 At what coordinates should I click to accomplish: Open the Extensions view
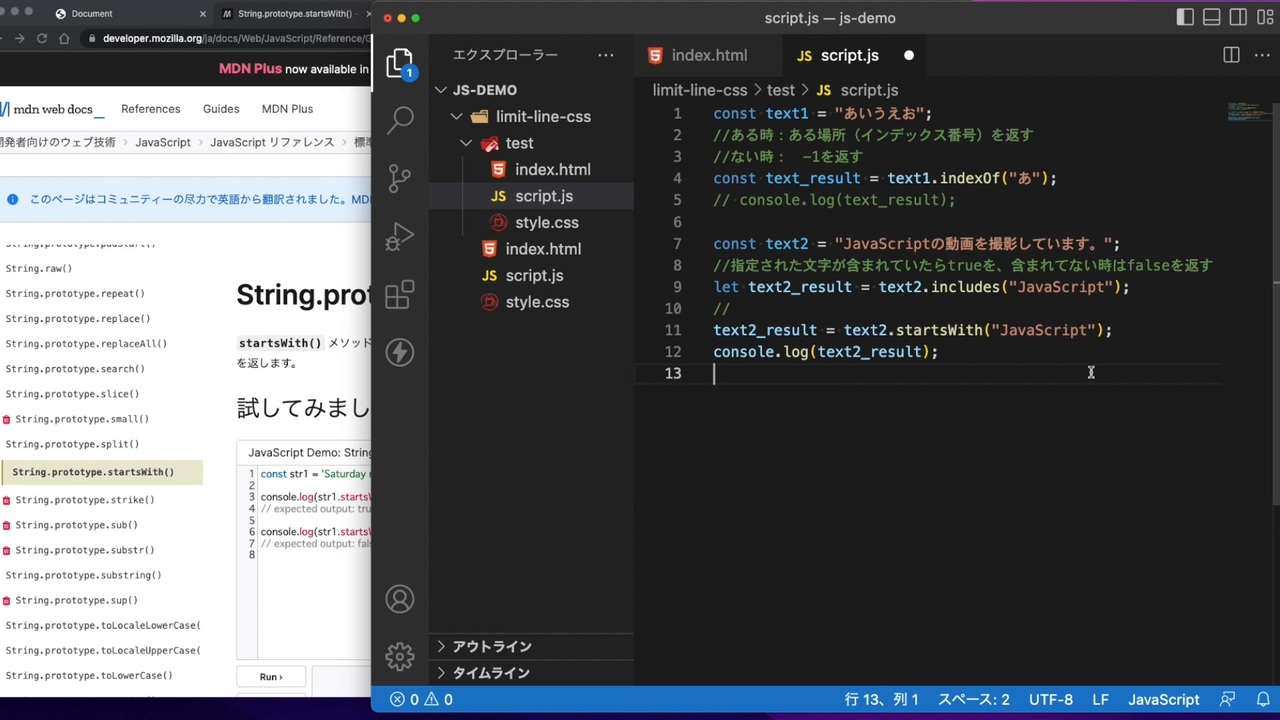click(x=399, y=295)
